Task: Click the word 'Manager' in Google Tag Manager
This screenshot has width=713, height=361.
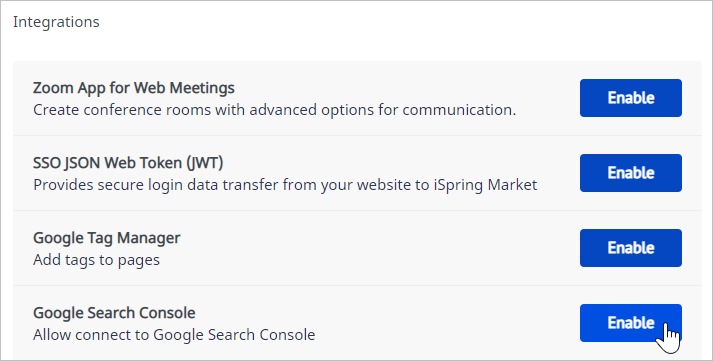Action: click(149, 238)
